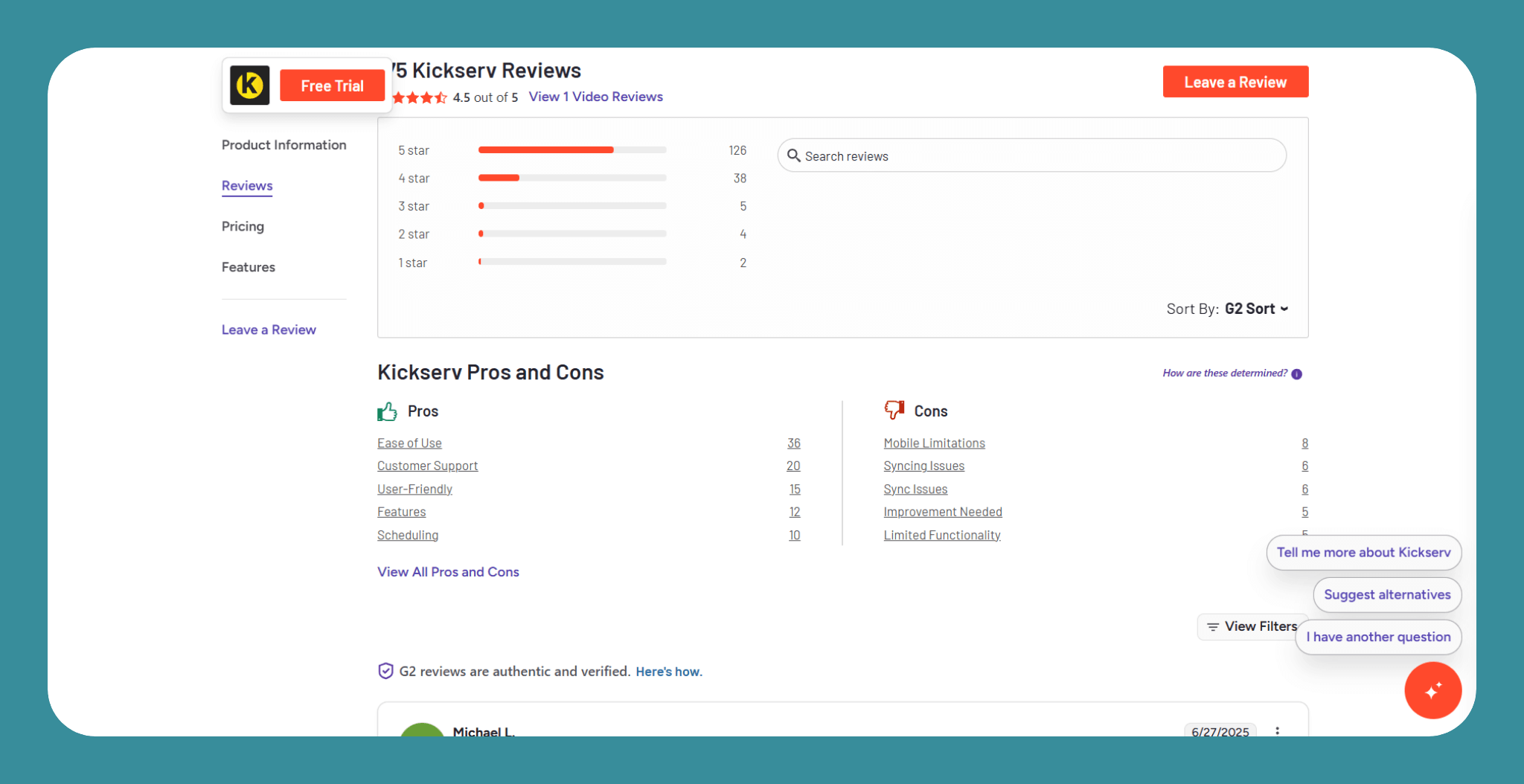This screenshot has width=1524, height=784.
Task: Open the G2 Sort dropdown
Action: point(1256,309)
